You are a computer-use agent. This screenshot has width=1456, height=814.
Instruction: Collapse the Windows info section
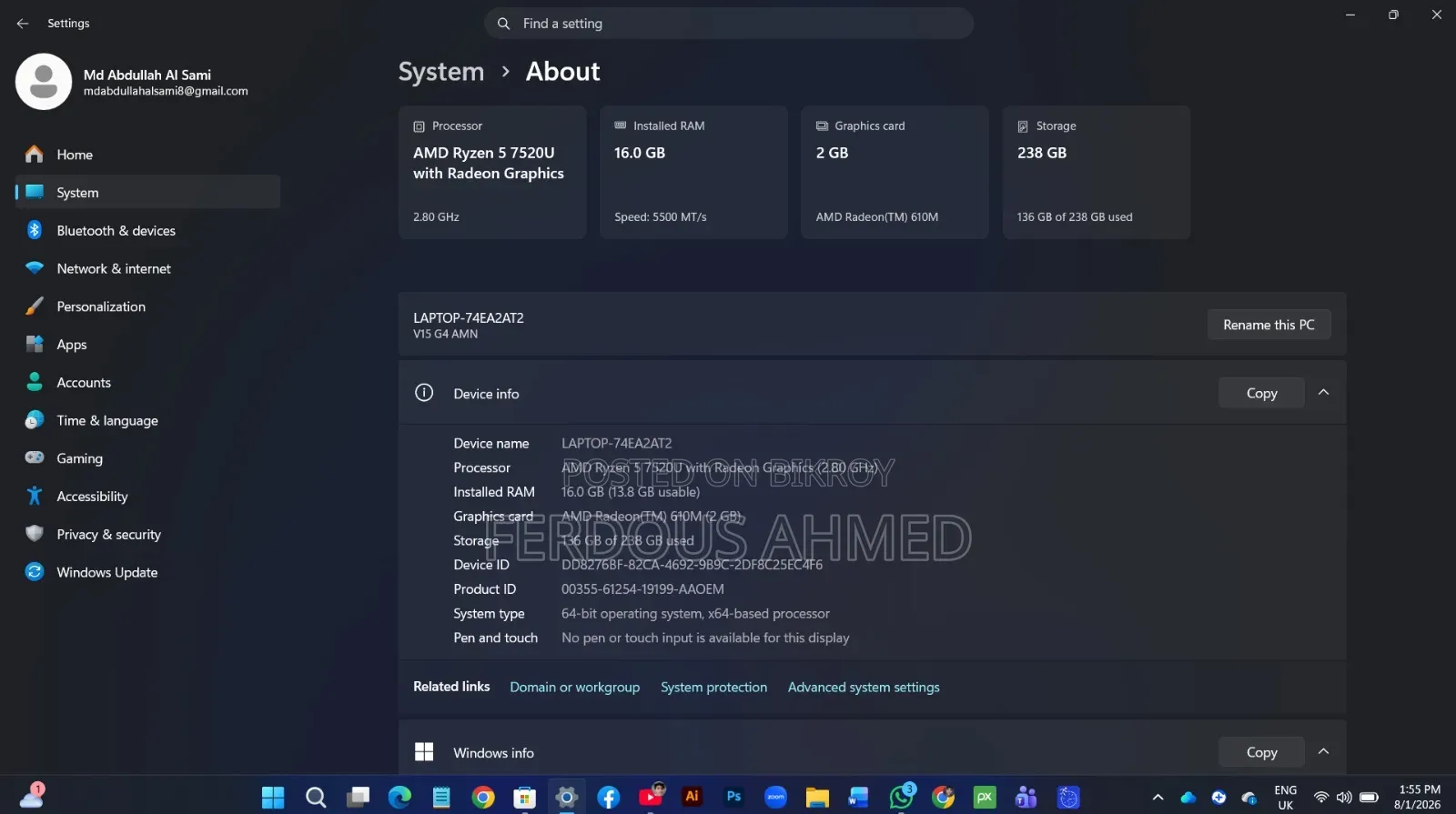tap(1324, 752)
